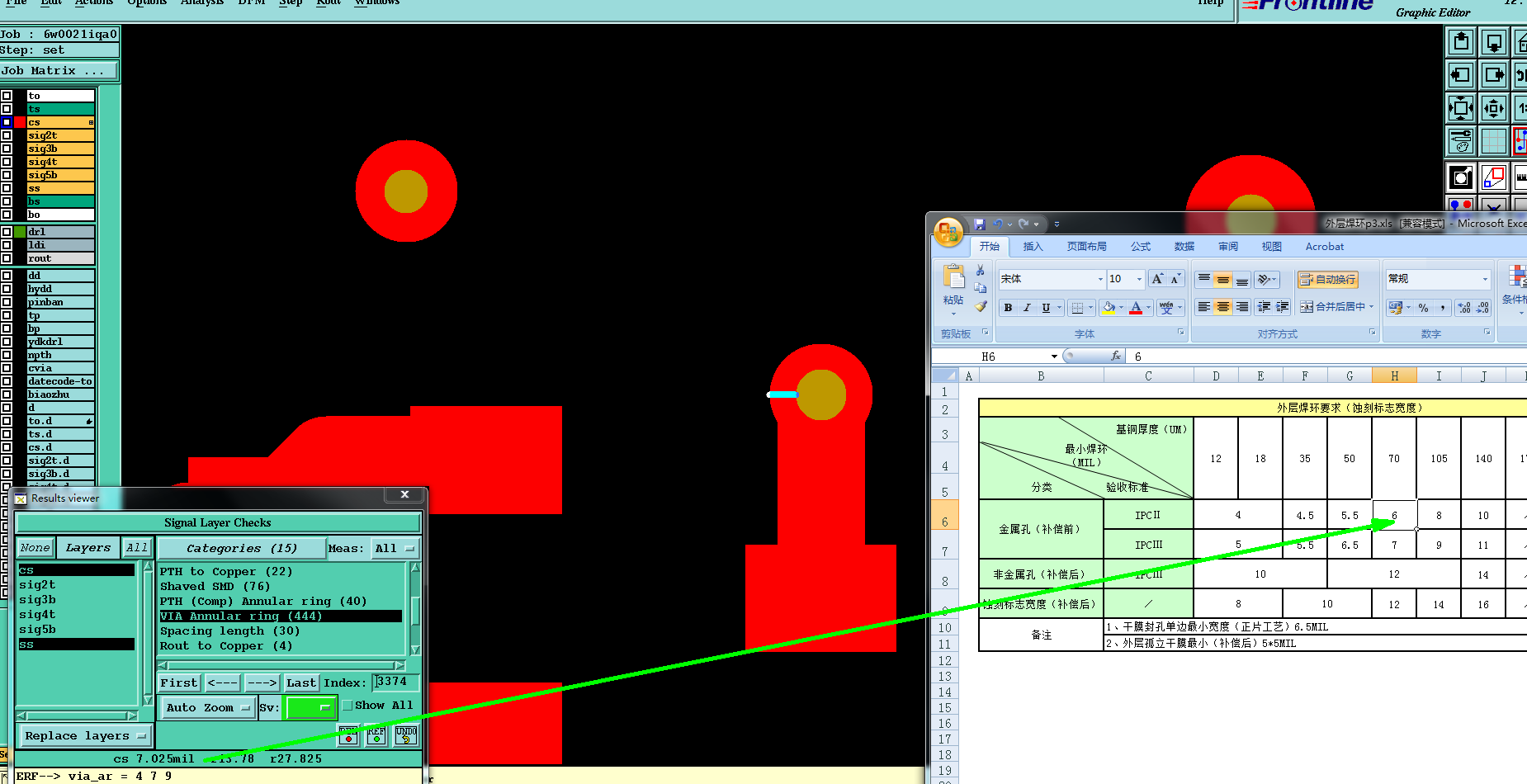Open the Excel font name dropdown
Viewport: 1527px width, 784px height.
(x=1099, y=279)
